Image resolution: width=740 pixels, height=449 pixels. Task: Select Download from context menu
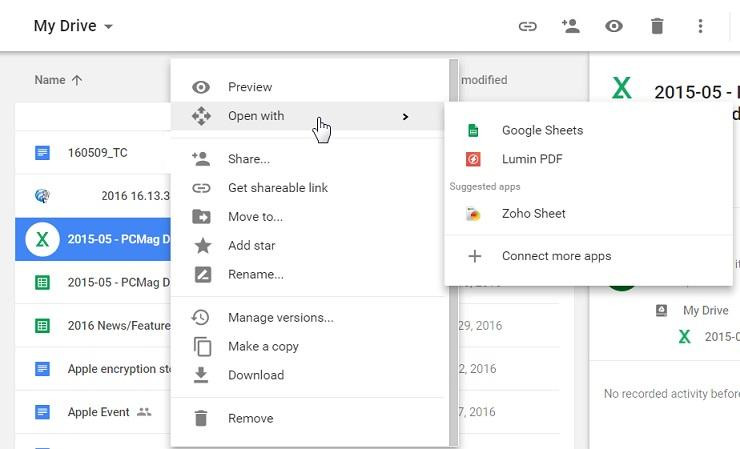point(256,375)
